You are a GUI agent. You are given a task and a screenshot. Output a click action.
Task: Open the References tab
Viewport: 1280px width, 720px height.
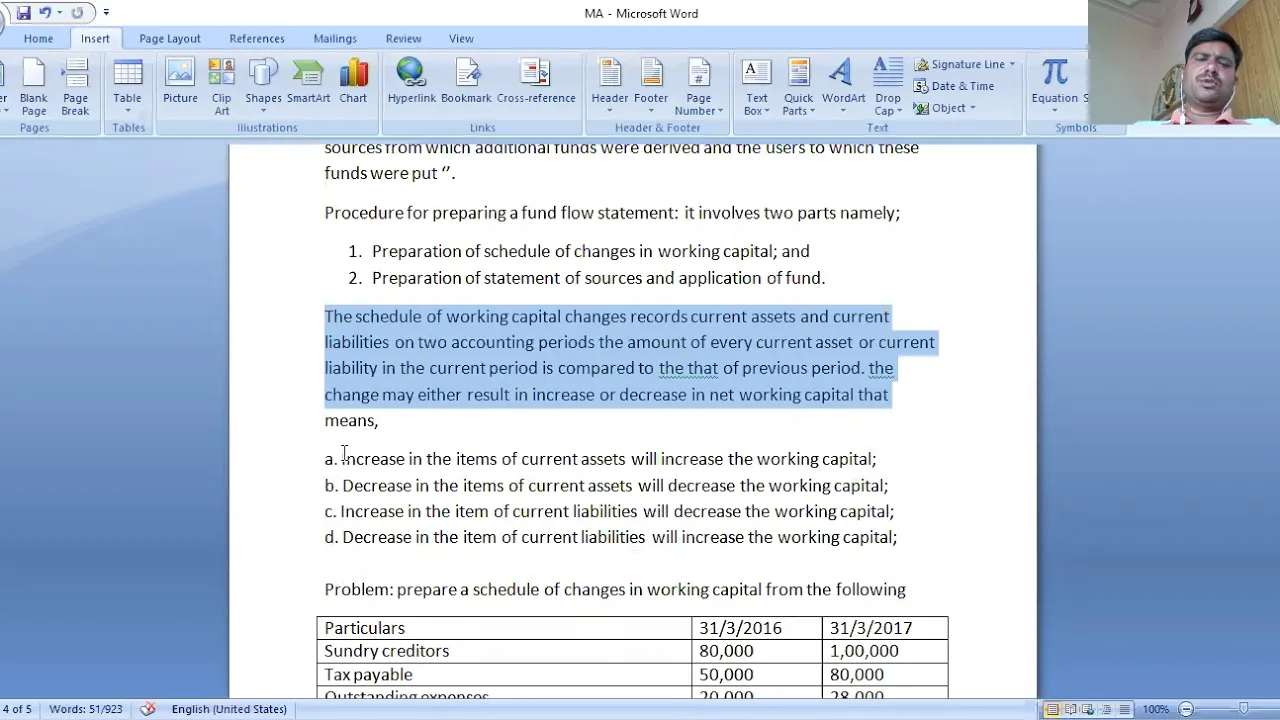click(x=257, y=38)
